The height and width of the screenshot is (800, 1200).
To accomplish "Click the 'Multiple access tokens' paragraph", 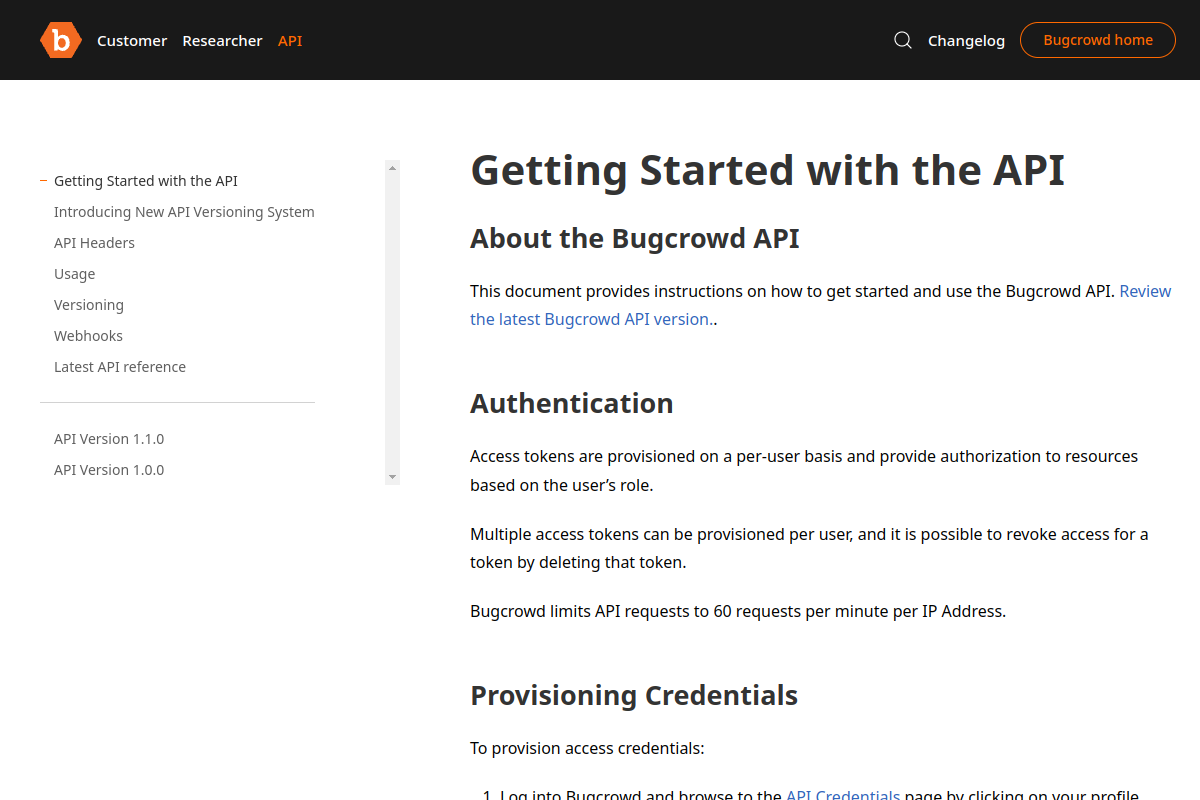I will coord(809,548).
